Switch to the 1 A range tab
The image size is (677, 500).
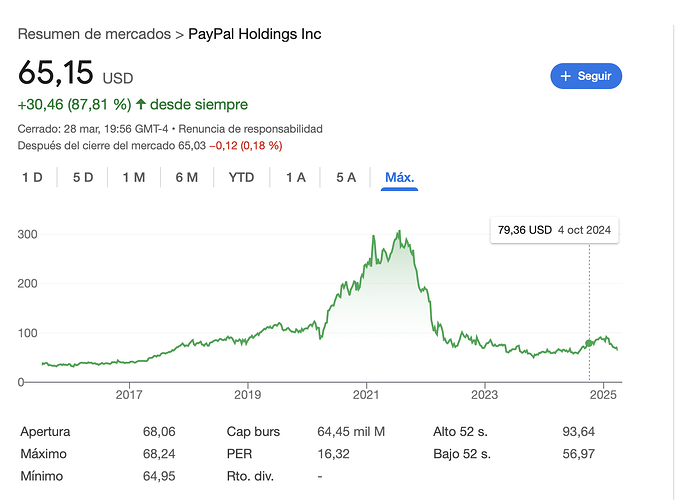pos(296,177)
